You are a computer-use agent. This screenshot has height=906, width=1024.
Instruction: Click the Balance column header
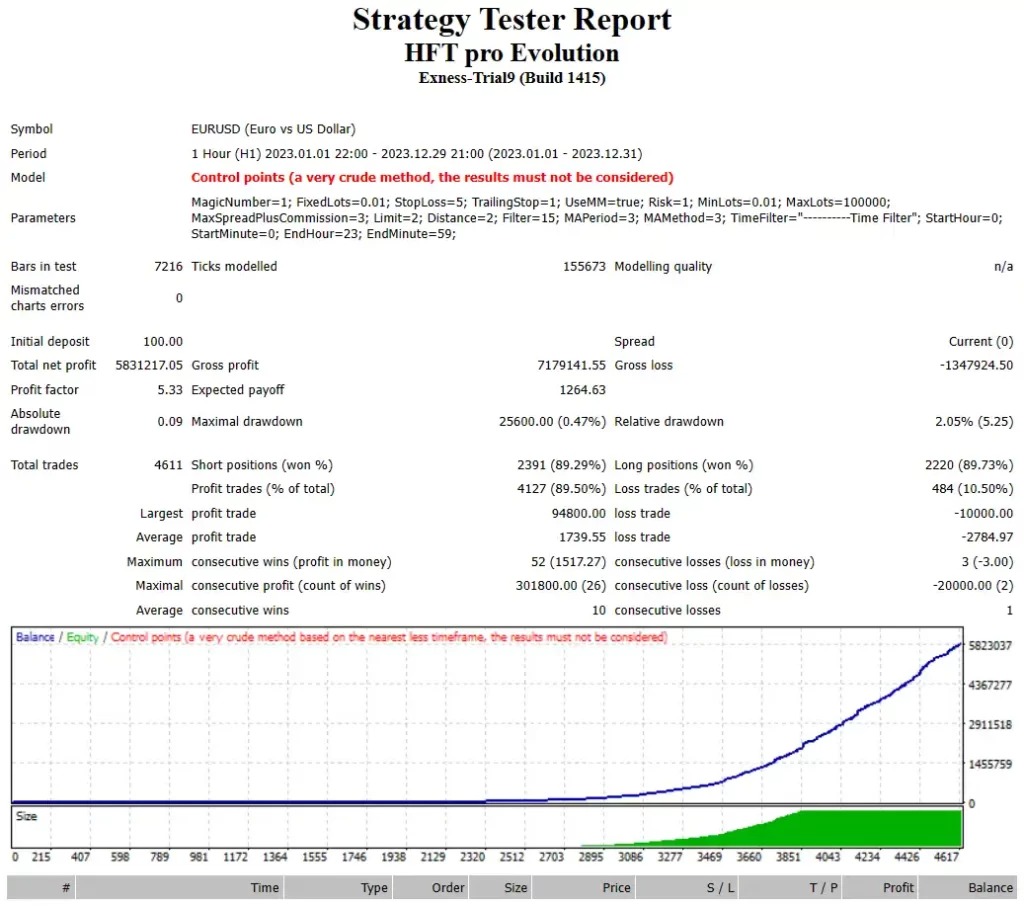pos(988,887)
